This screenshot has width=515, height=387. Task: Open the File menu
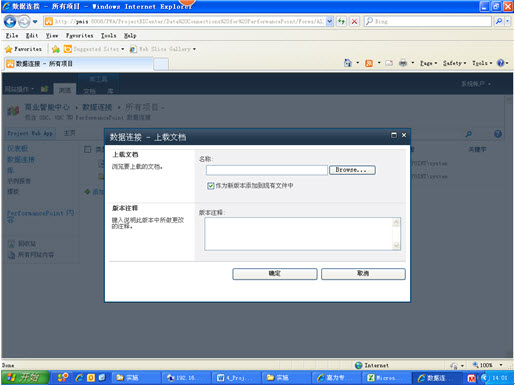tap(12, 35)
